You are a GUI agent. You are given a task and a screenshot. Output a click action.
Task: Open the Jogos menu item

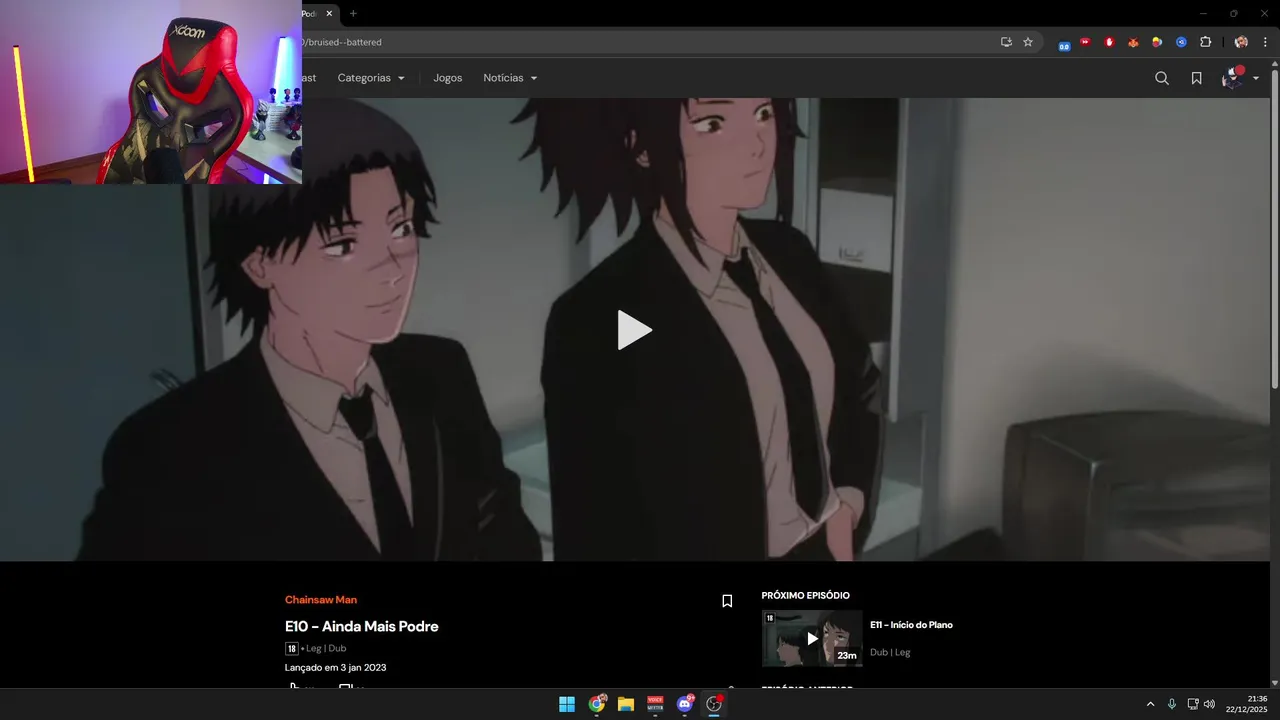tap(448, 78)
